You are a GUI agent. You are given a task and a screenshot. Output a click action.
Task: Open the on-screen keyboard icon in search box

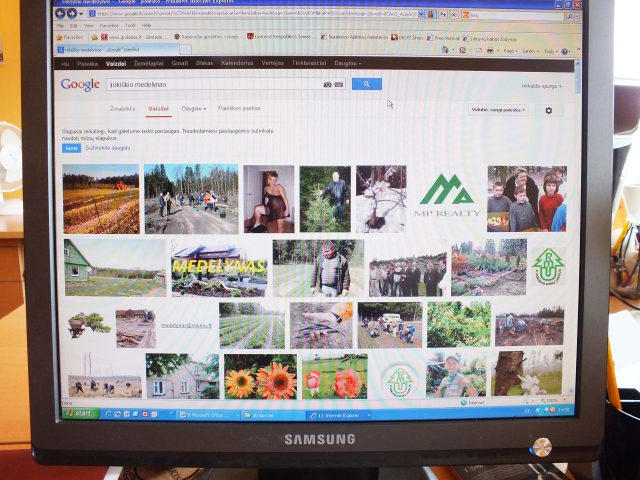point(339,84)
